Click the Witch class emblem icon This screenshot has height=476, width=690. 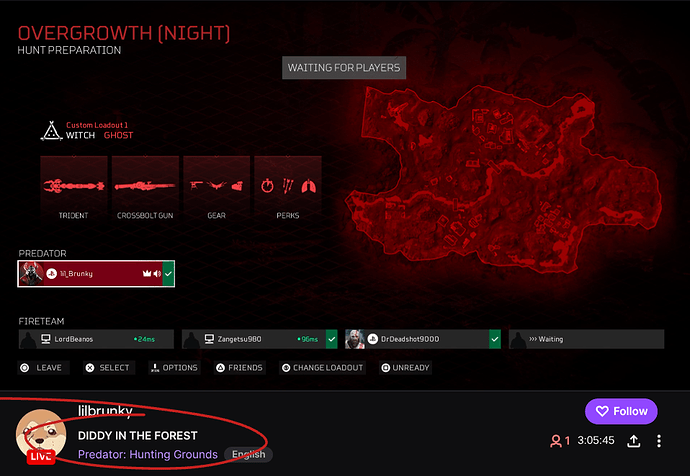point(51,131)
